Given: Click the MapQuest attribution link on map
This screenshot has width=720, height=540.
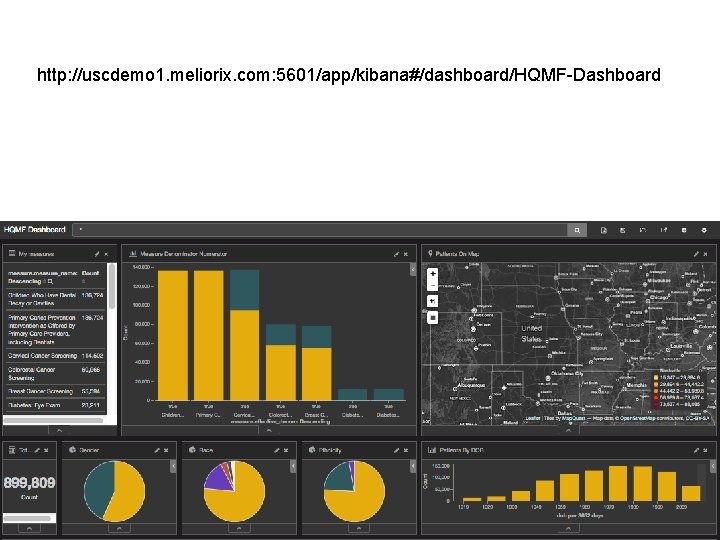Looking at the screenshot, I should pyautogui.click(x=572, y=418).
